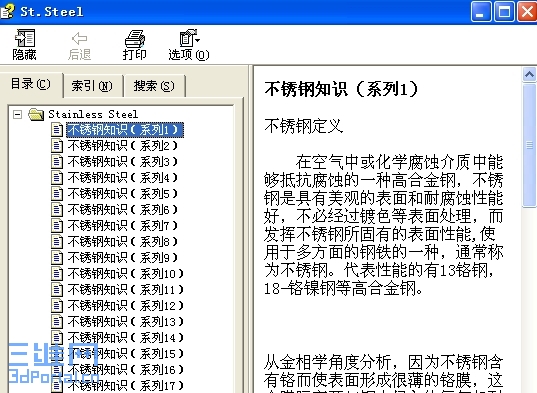Switch to the 目录 (Contents) tab

(31, 84)
